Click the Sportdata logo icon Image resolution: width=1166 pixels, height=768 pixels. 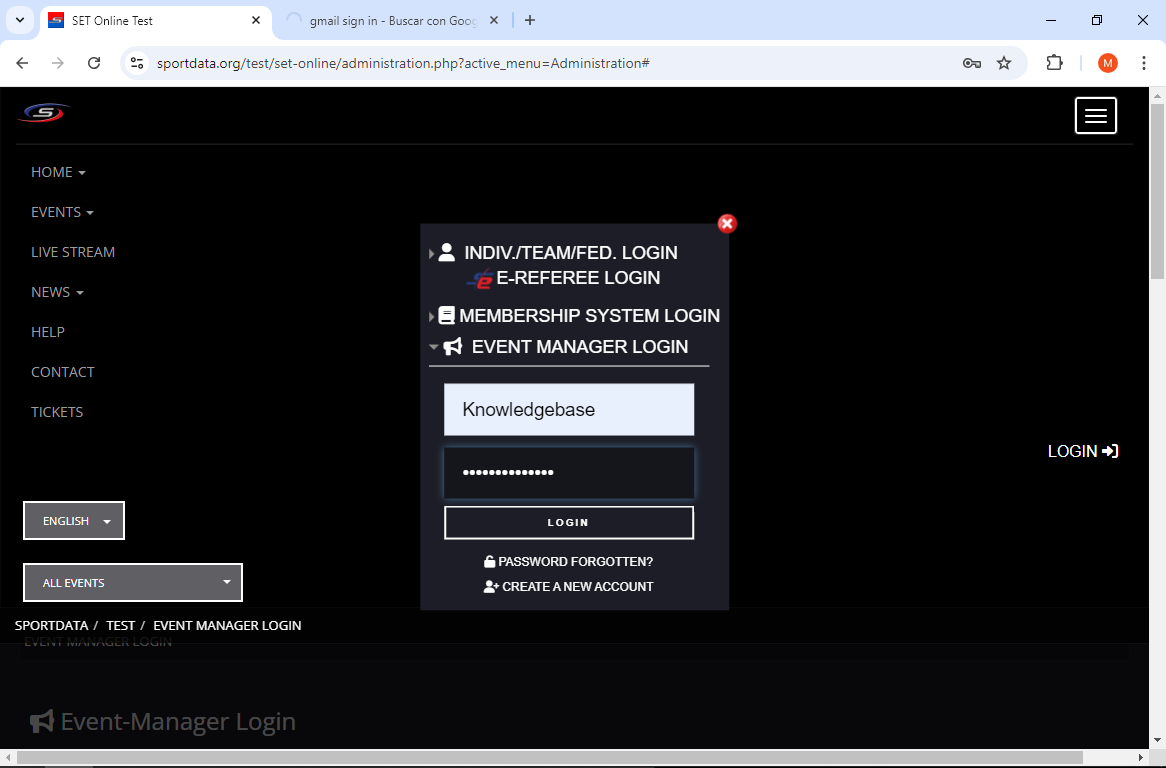[x=44, y=114]
